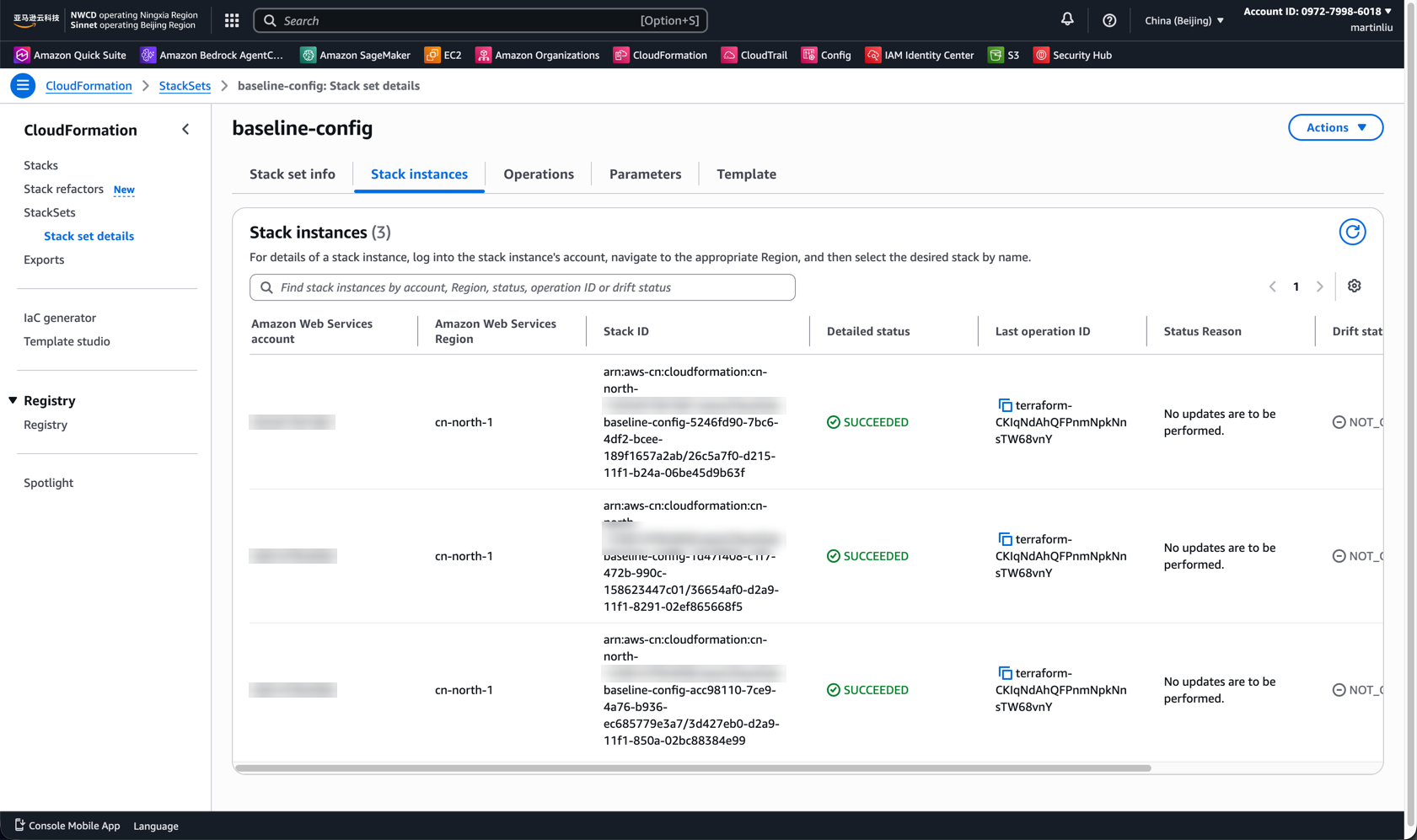
Task: Open the hamburger navigation menu icon
Action: coord(23,85)
